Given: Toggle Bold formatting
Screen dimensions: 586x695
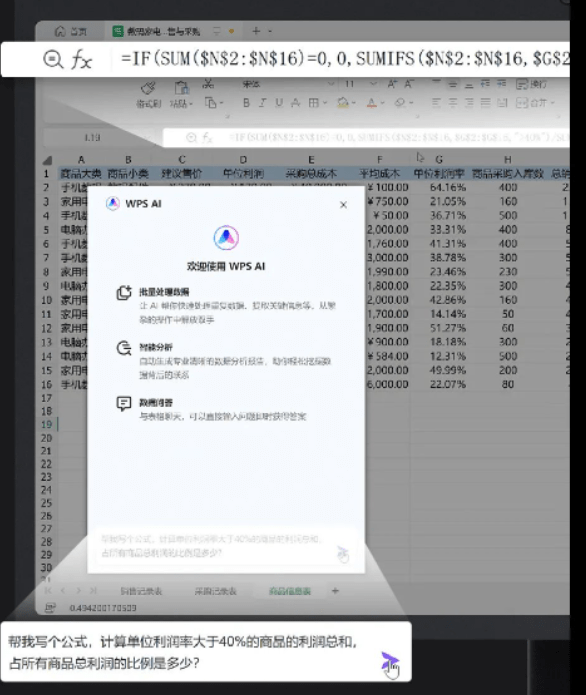Looking at the screenshot, I should pos(246,103).
